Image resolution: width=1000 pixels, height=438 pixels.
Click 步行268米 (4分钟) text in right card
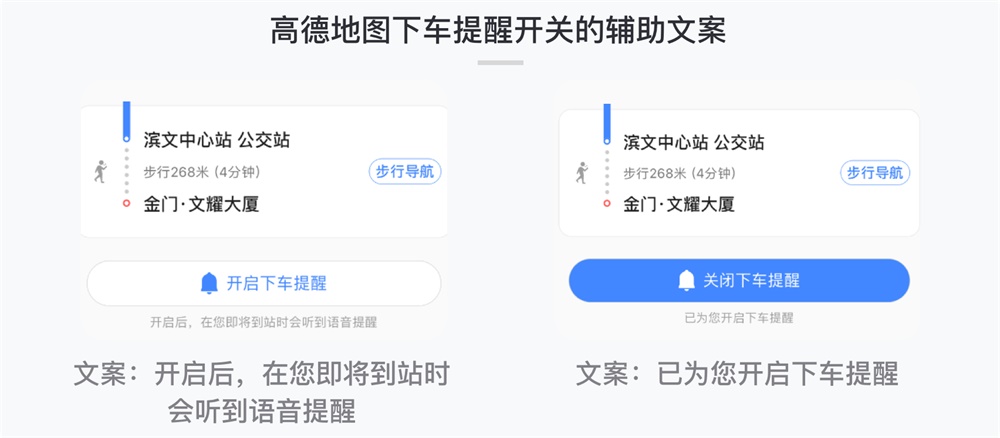[679, 173]
